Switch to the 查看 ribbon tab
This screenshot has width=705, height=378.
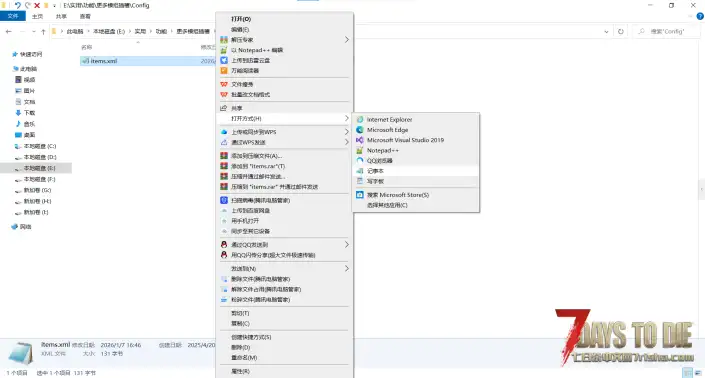(x=85, y=16)
